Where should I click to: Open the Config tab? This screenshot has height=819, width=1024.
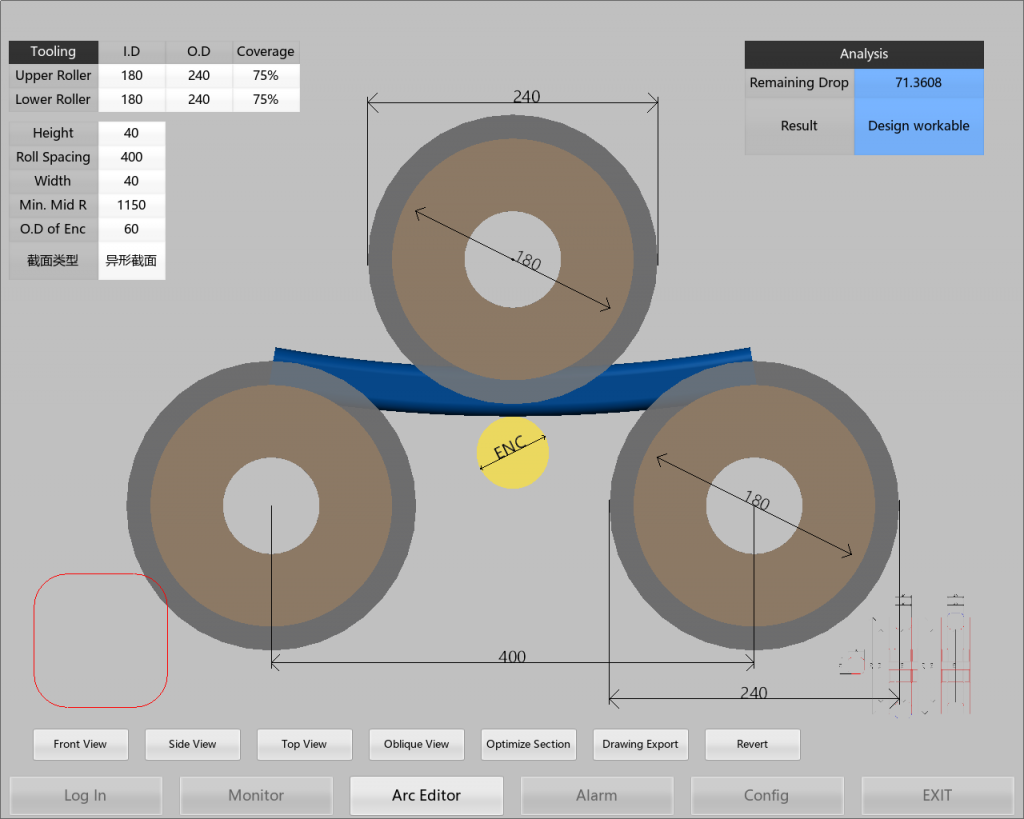click(766, 796)
